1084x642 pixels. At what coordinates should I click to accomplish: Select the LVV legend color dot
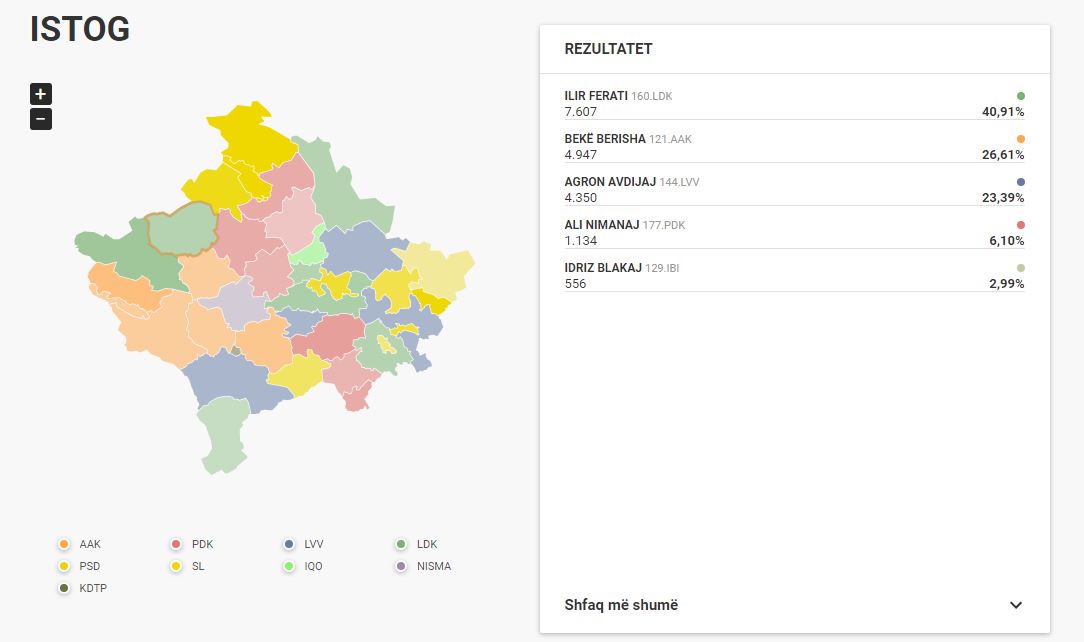pos(289,544)
